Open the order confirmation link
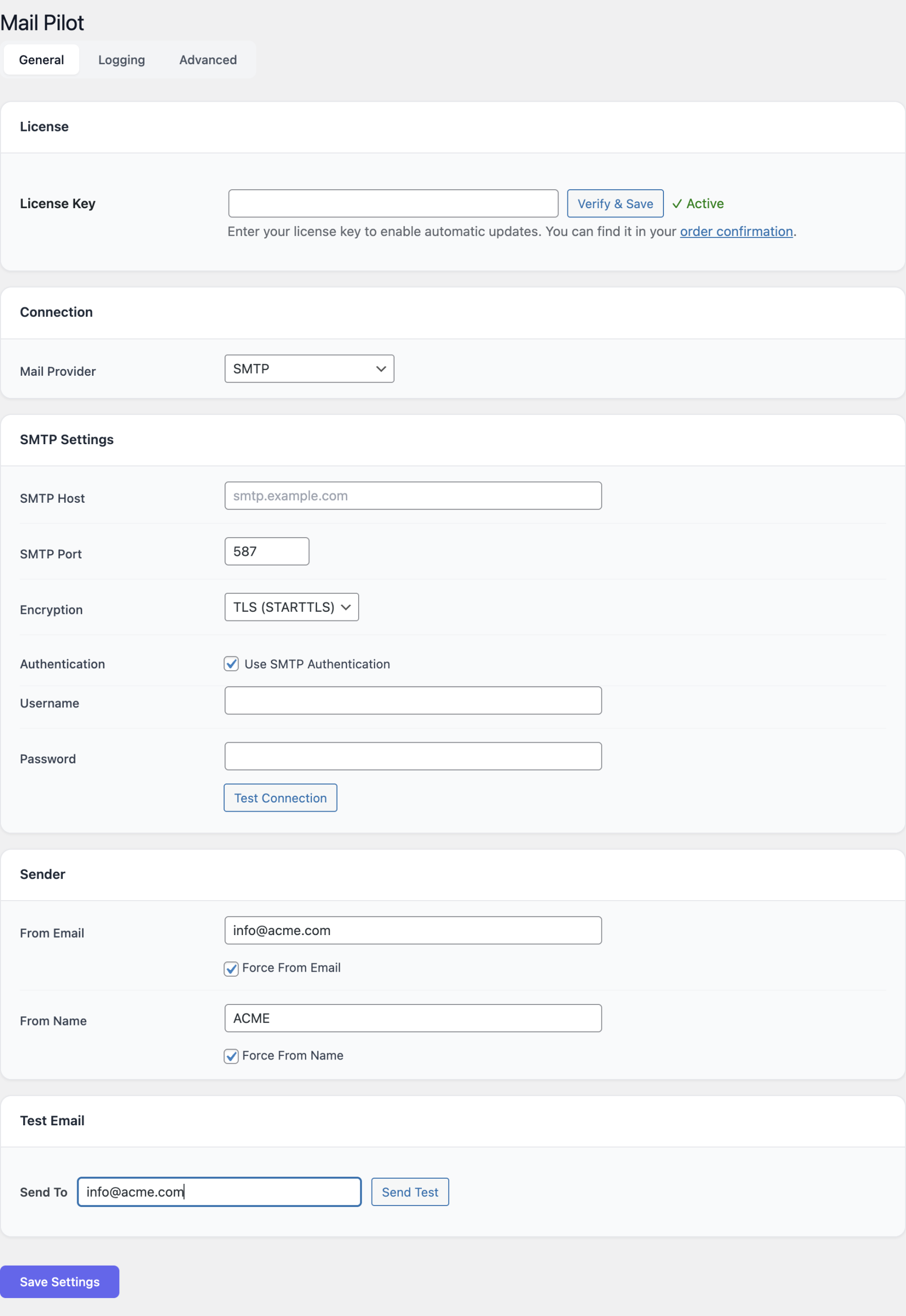Viewport: 906px width, 1316px height. pos(736,231)
